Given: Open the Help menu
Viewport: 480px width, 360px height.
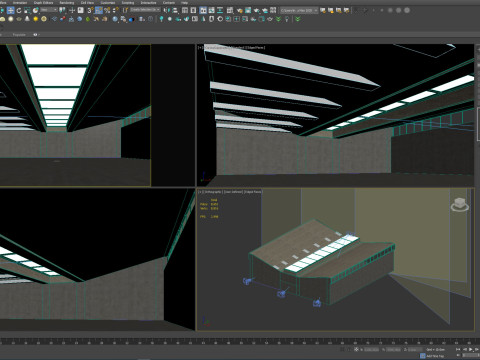Looking at the screenshot, I should 184,3.
